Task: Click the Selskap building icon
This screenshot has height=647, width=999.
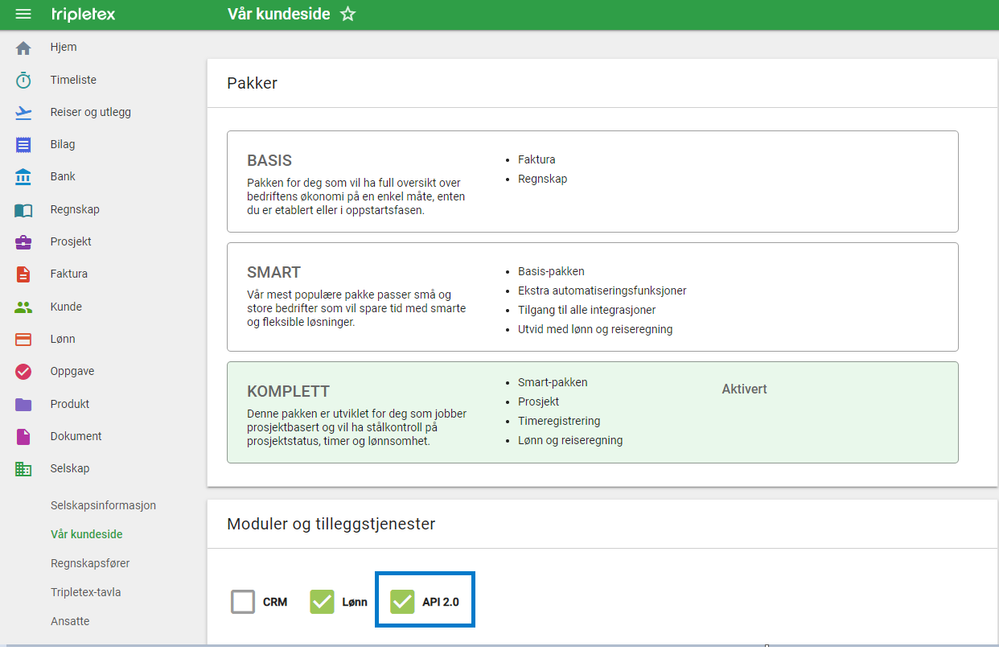Action: (24, 469)
